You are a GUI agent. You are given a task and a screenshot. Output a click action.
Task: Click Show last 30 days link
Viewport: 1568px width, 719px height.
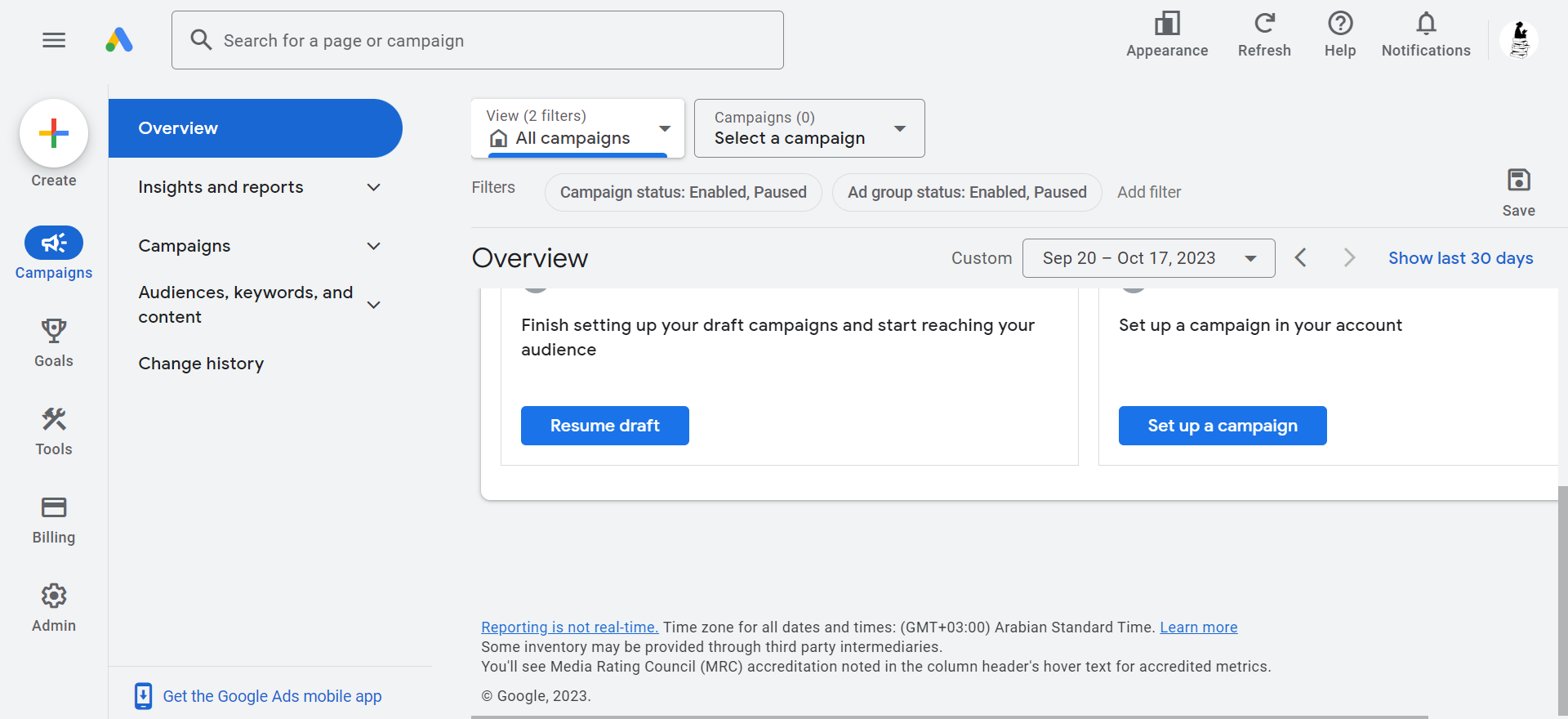pos(1460,258)
